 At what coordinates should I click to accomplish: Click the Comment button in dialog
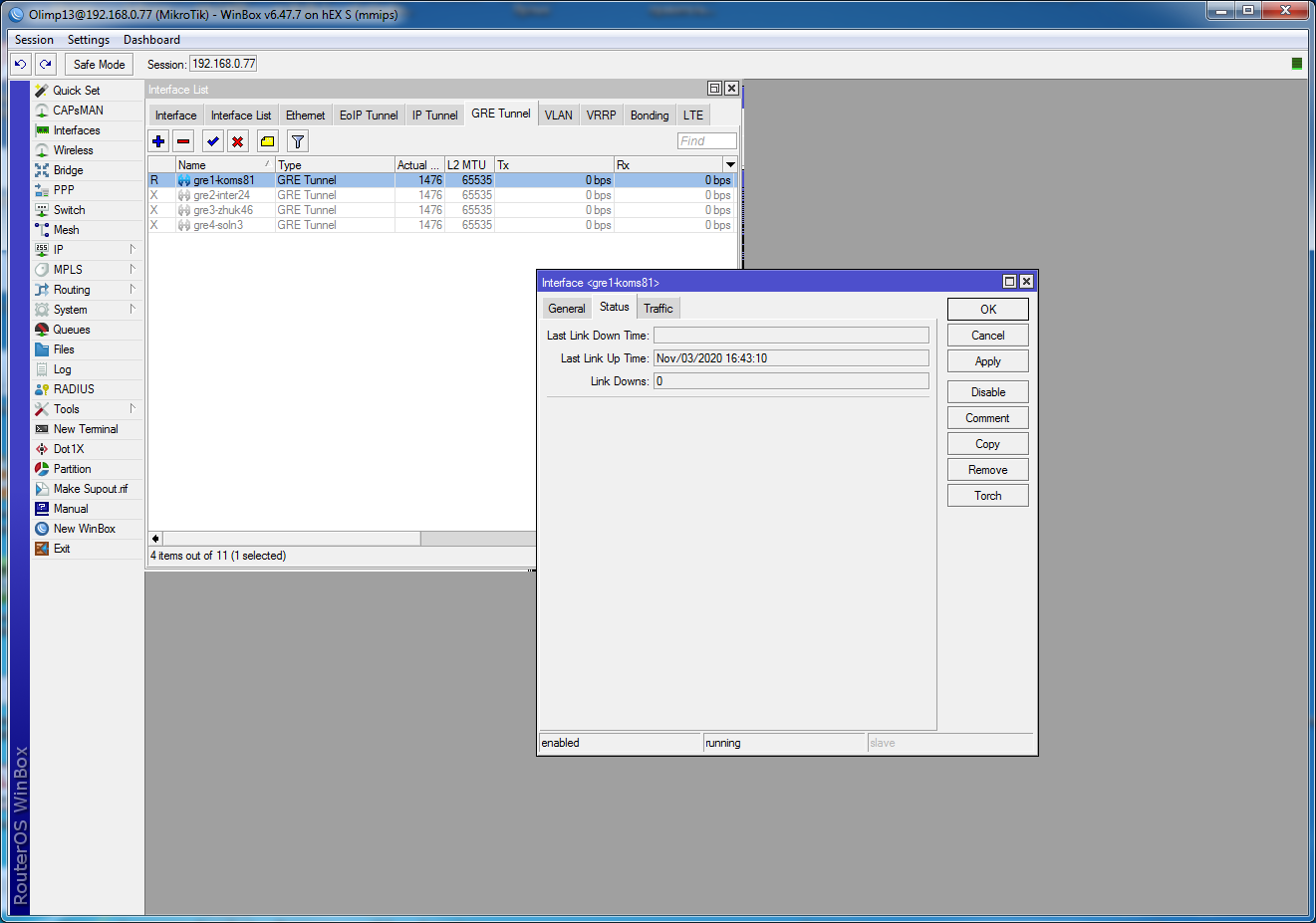point(988,418)
